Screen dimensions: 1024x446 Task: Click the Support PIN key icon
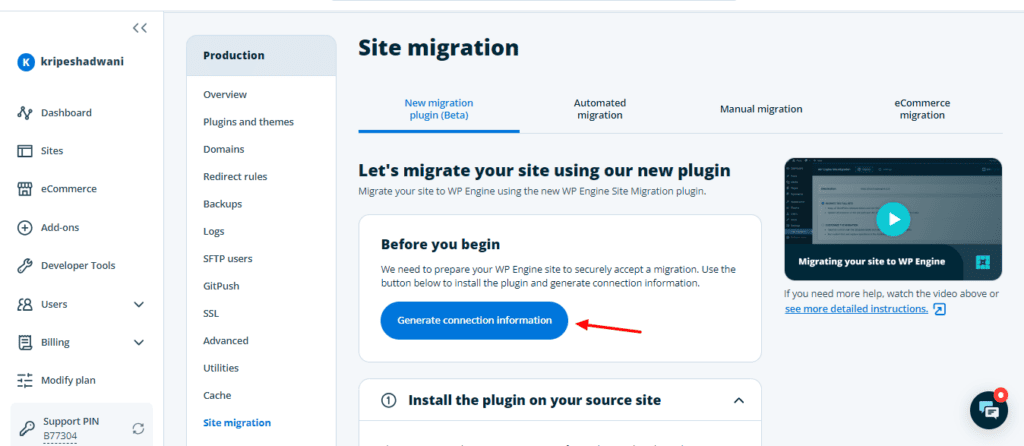click(27, 428)
